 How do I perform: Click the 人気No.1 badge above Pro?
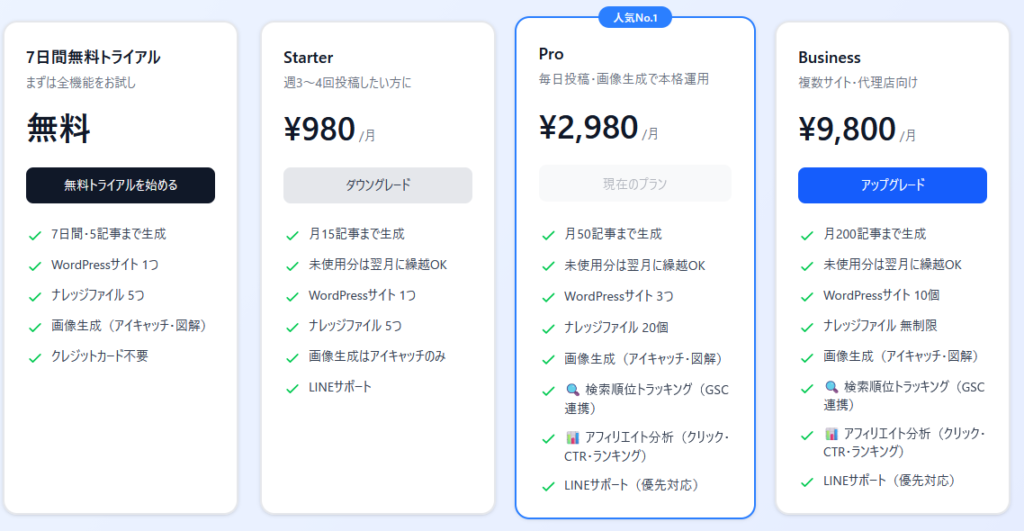(635, 16)
